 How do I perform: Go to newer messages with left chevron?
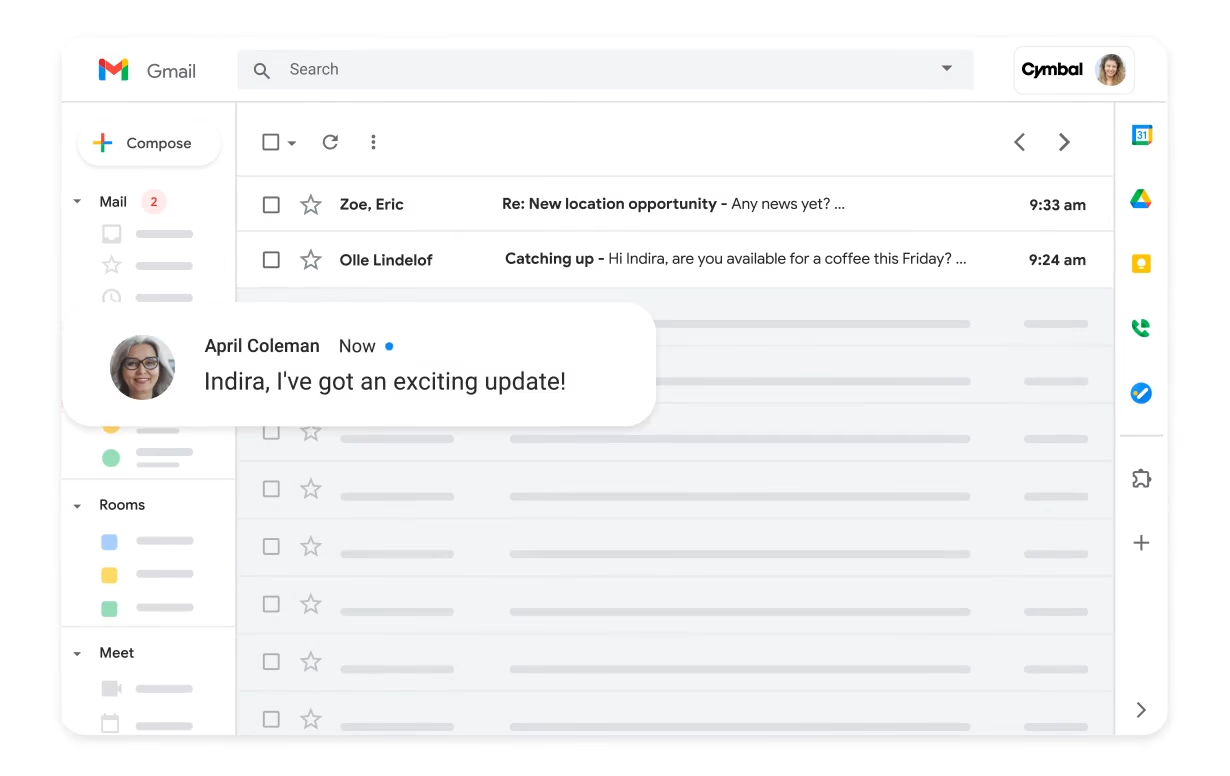pyautogui.click(x=1019, y=142)
